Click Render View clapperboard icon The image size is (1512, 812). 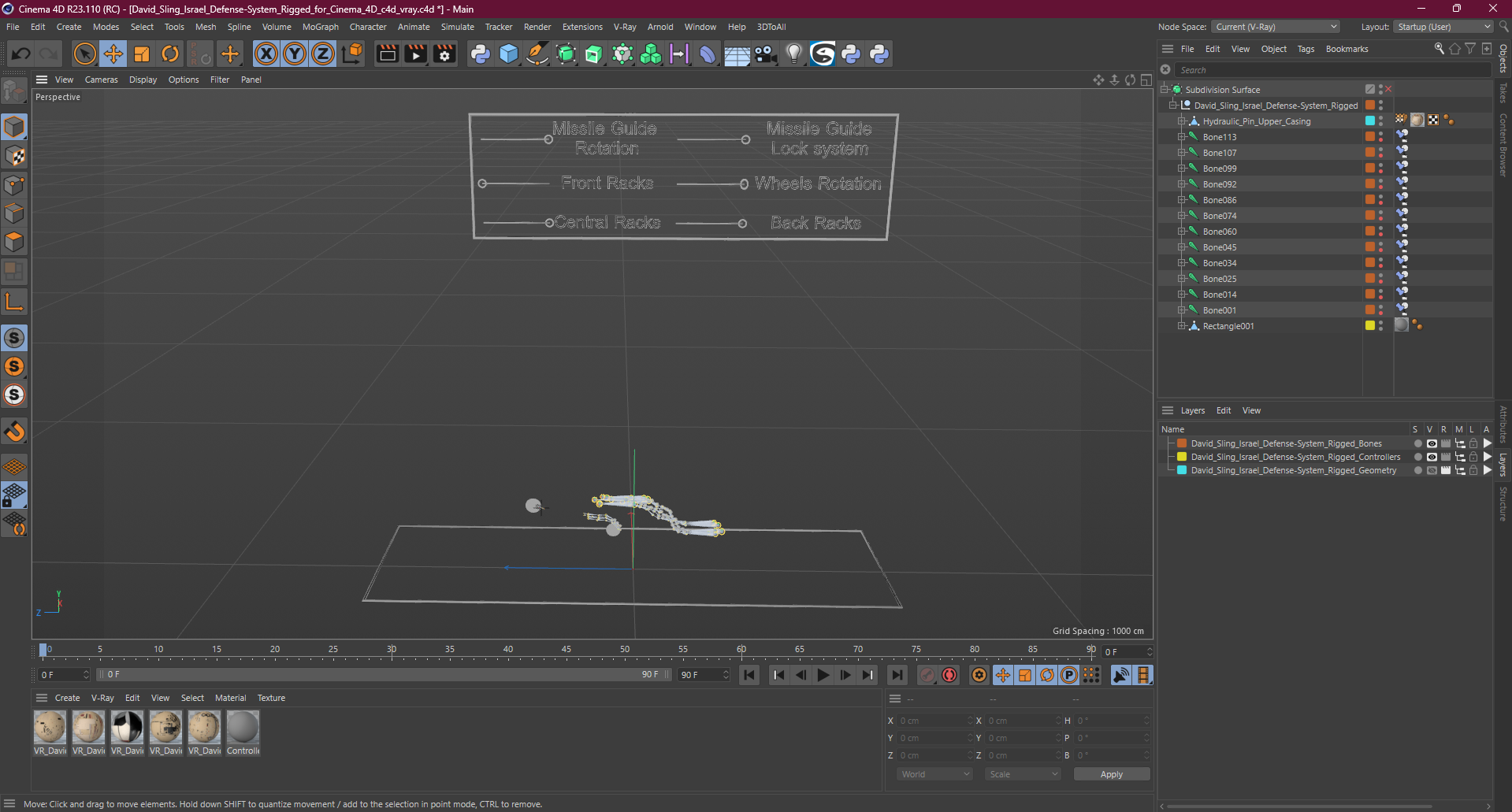(387, 54)
